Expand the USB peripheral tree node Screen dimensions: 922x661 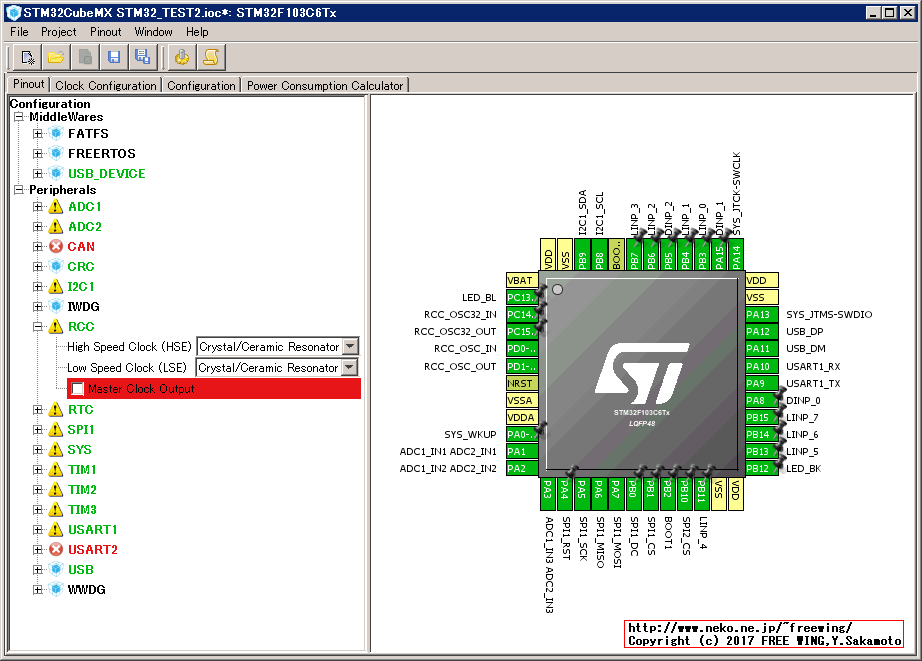38,569
